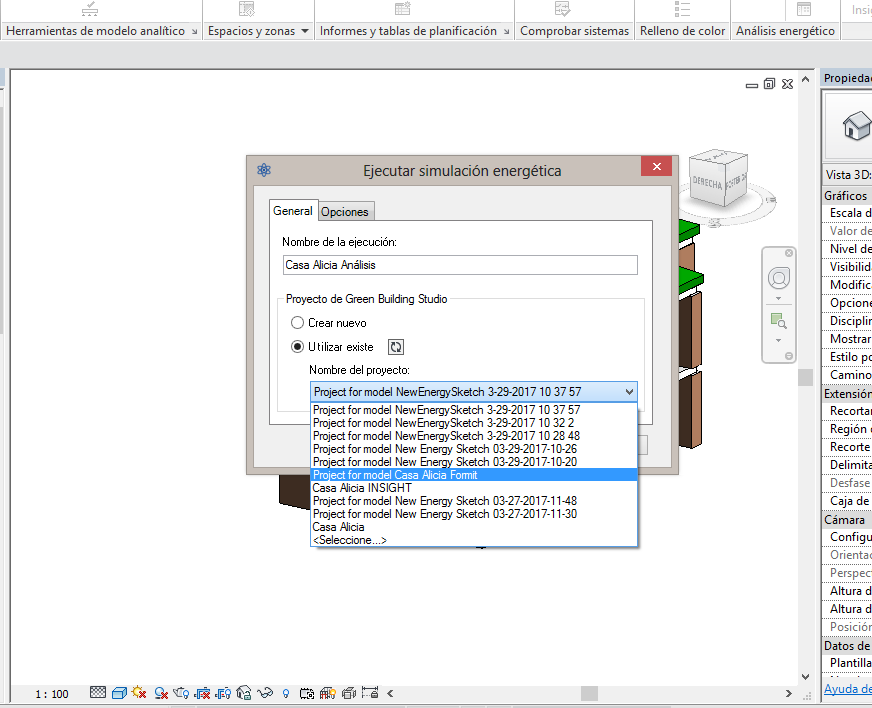Open the Ayuda de propiedades link
This screenshot has width=872, height=708.
click(848, 689)
